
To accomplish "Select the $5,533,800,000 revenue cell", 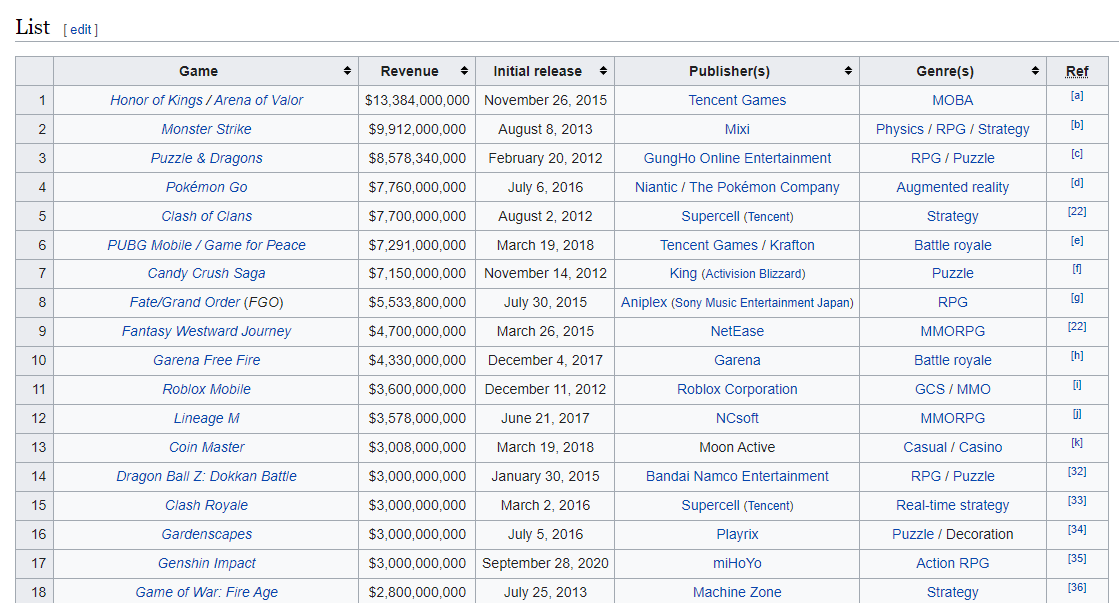I will 417,303.
